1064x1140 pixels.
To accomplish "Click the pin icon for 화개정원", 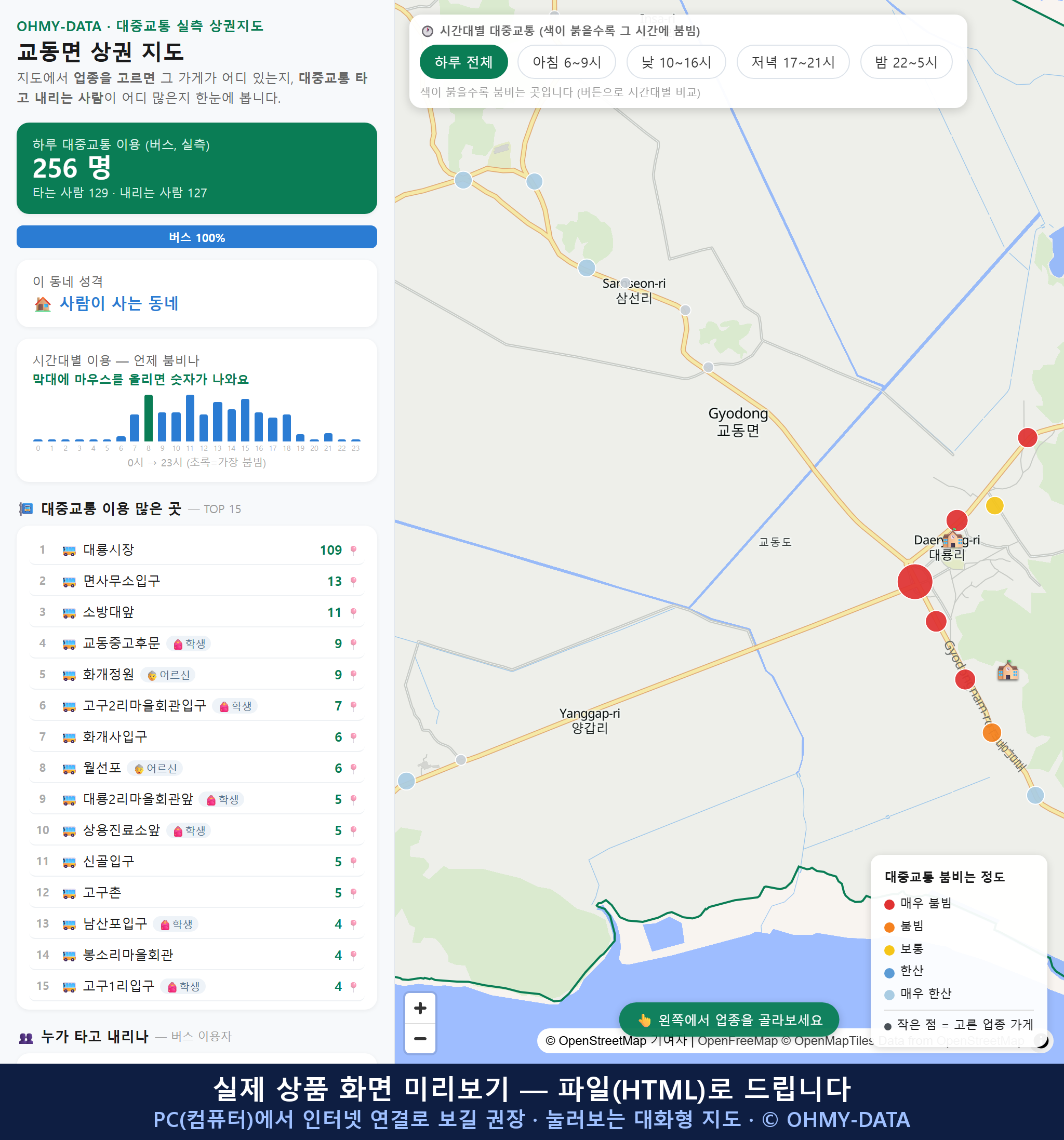I will pos(353,675).
